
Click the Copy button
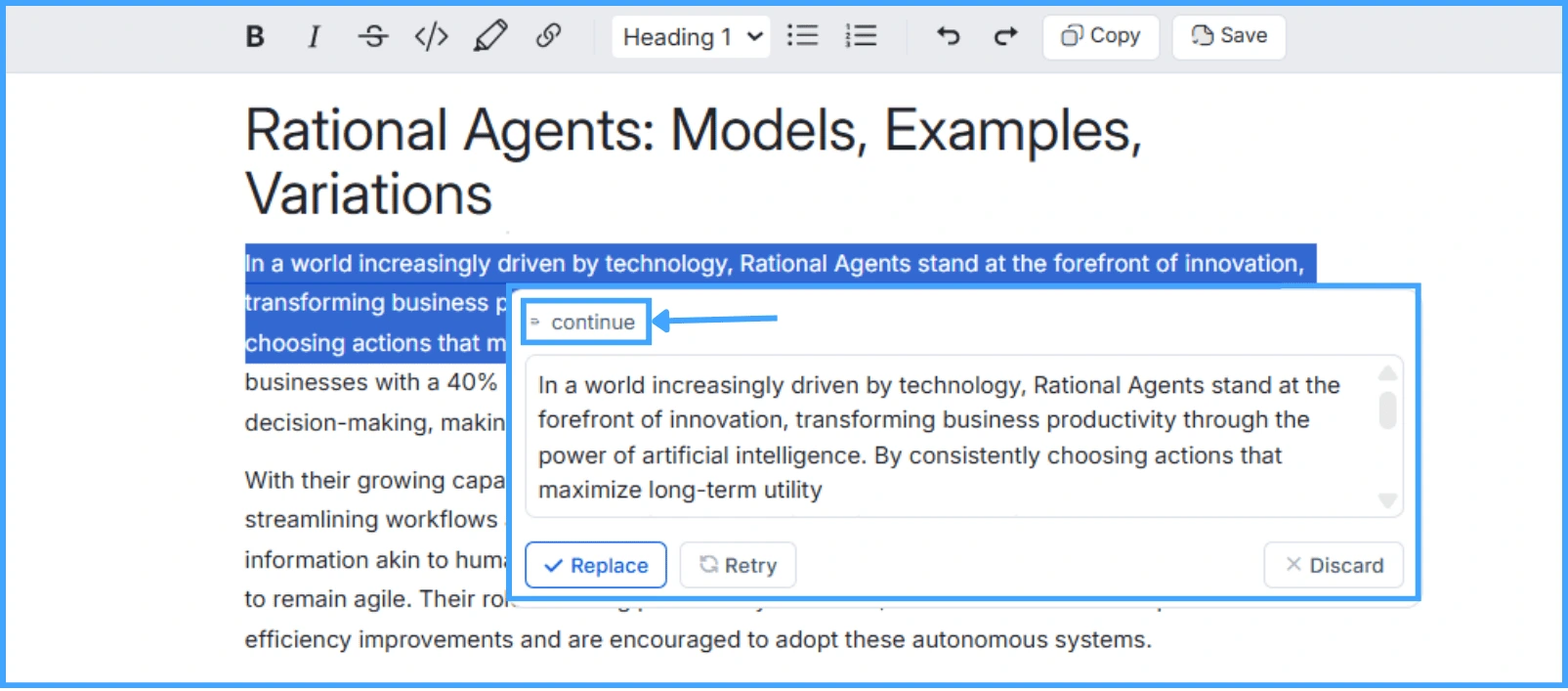tap(1101, 36)
